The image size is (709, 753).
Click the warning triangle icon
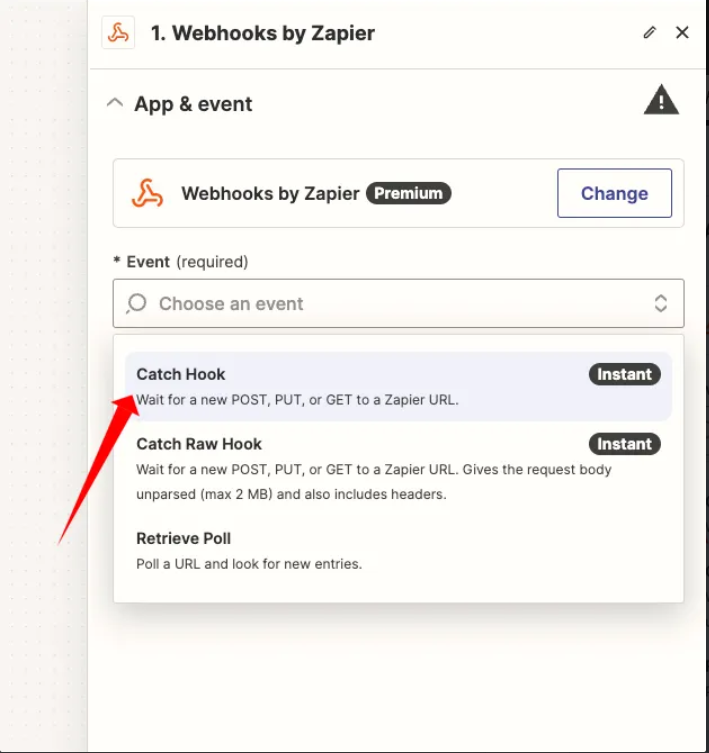pyautogui.click(x=661, y=100)
